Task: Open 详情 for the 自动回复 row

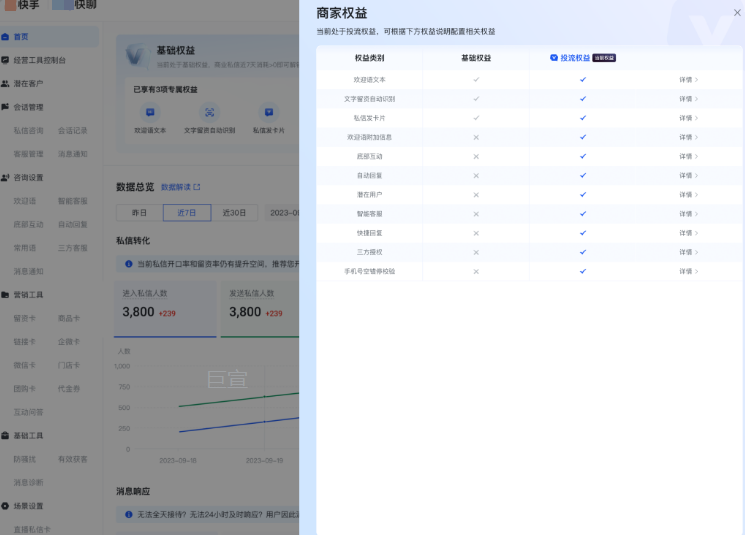Action: click(688, 175)
